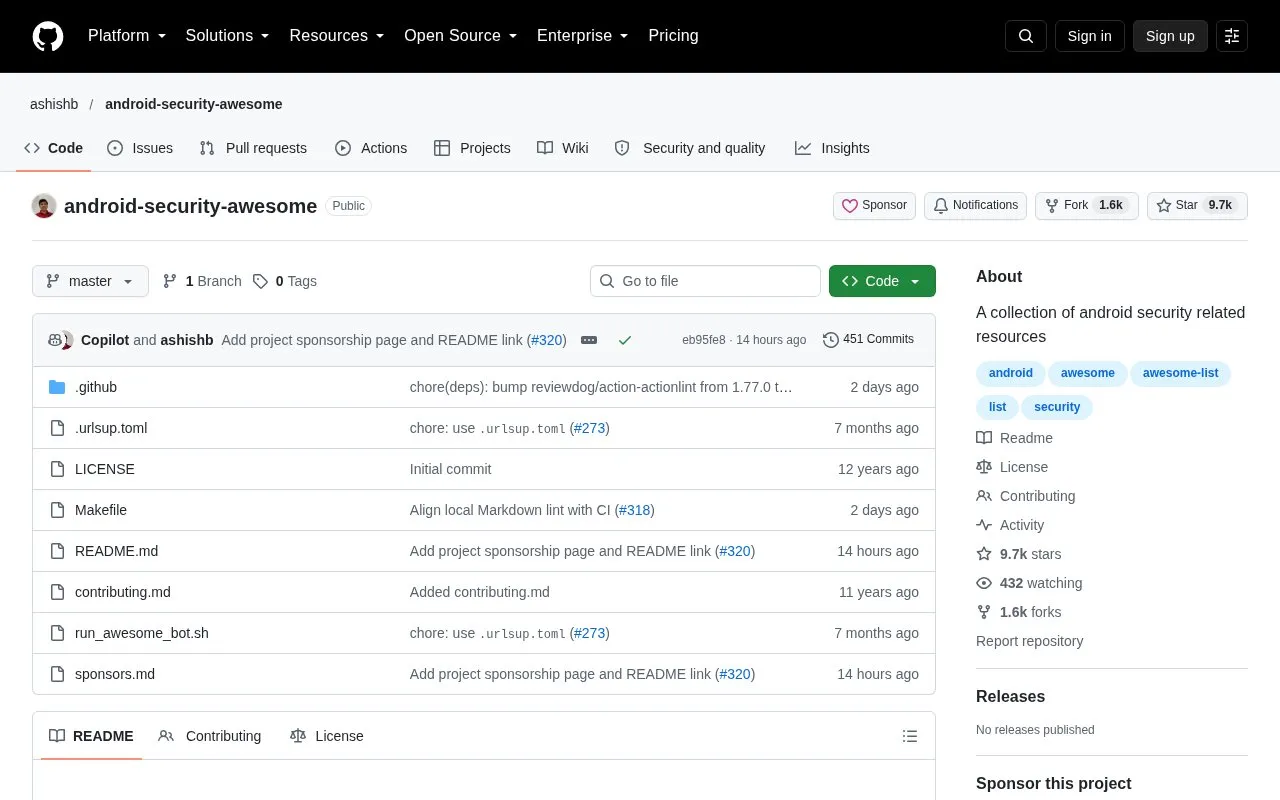Click the Sign up button
The width and height of the screenshot is (1280, 800).
click(x=1170, y=36)
